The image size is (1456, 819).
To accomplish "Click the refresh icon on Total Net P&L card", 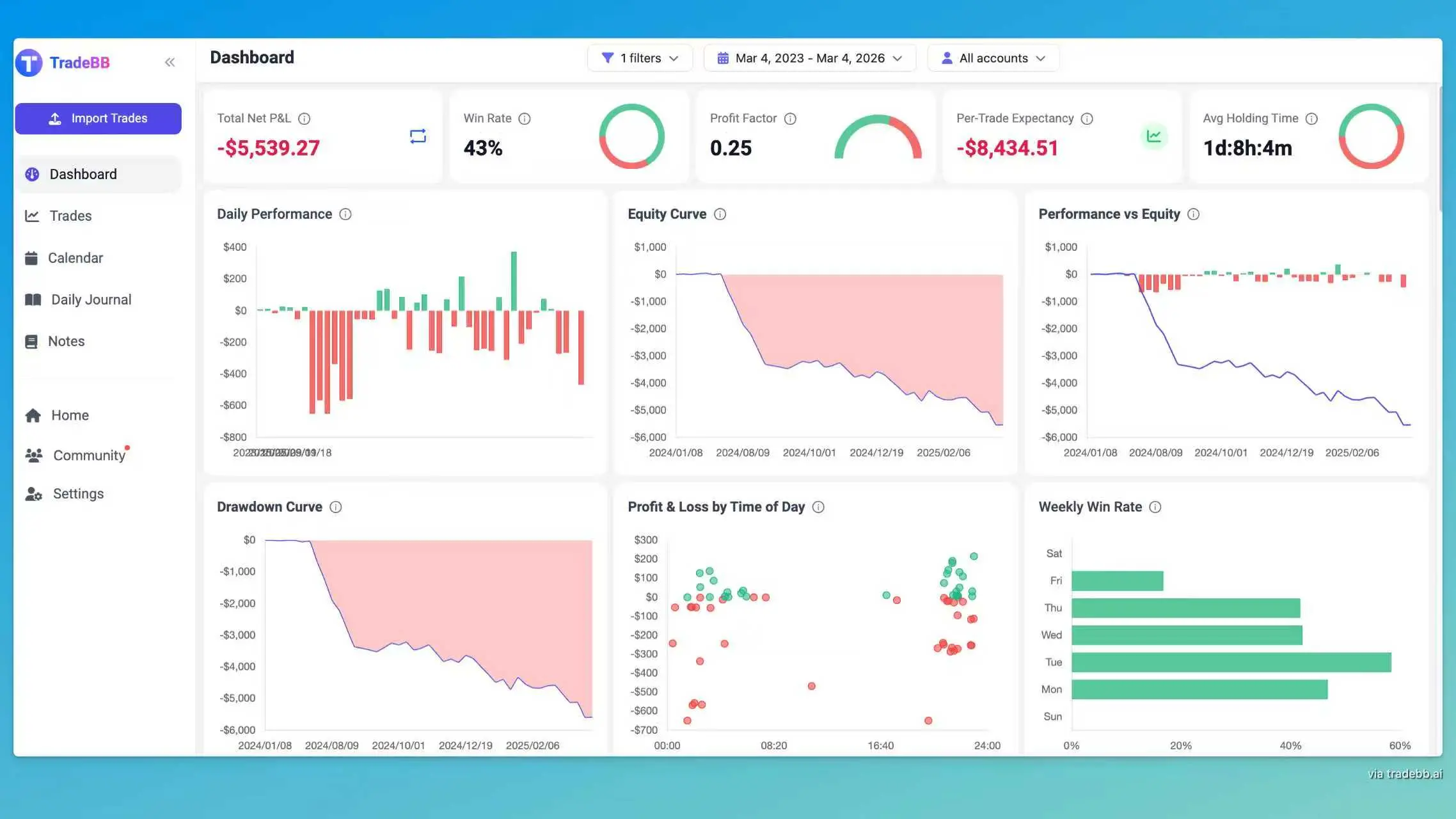I will [x=418, y=135].
